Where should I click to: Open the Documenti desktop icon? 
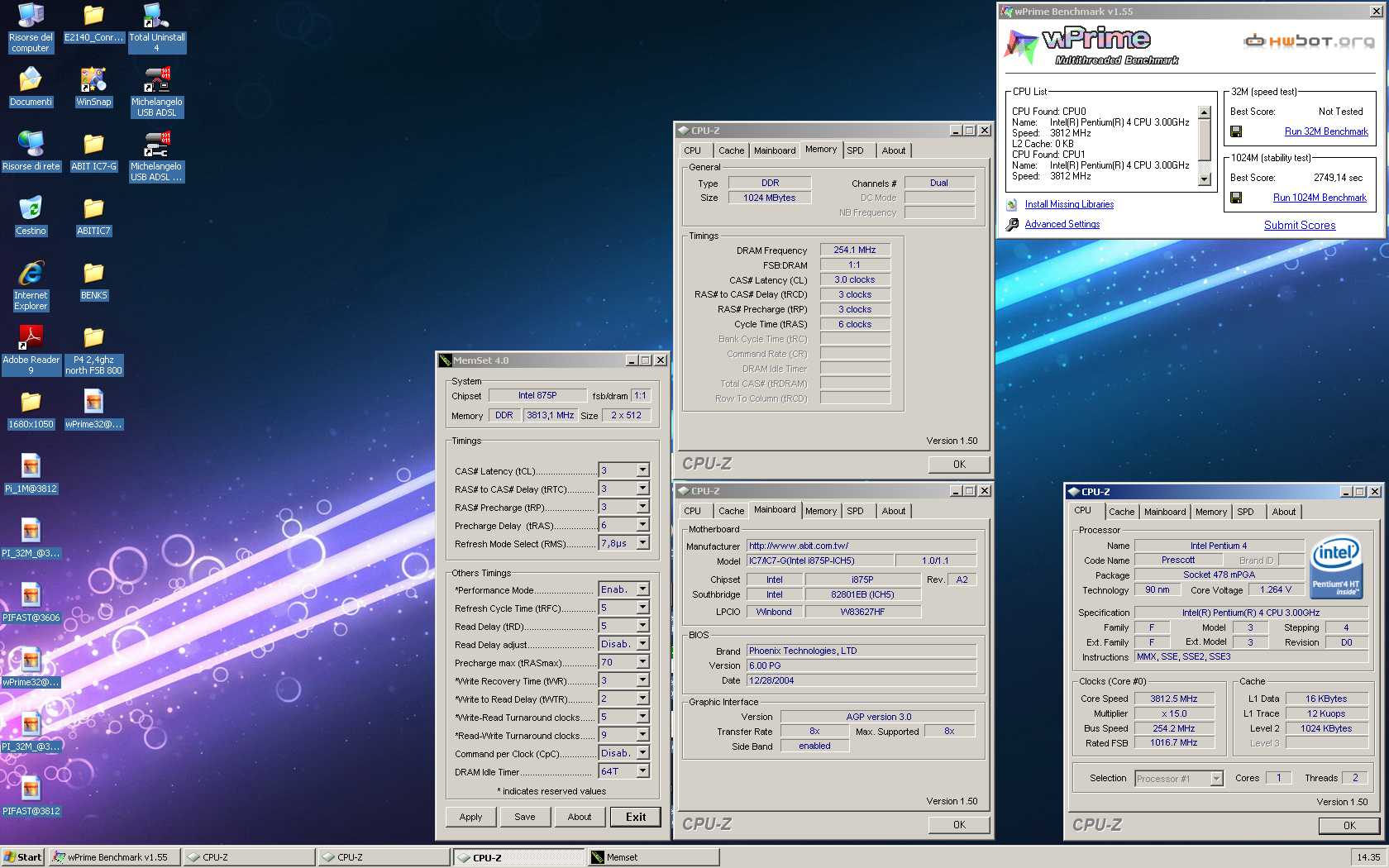coord(31,87)
